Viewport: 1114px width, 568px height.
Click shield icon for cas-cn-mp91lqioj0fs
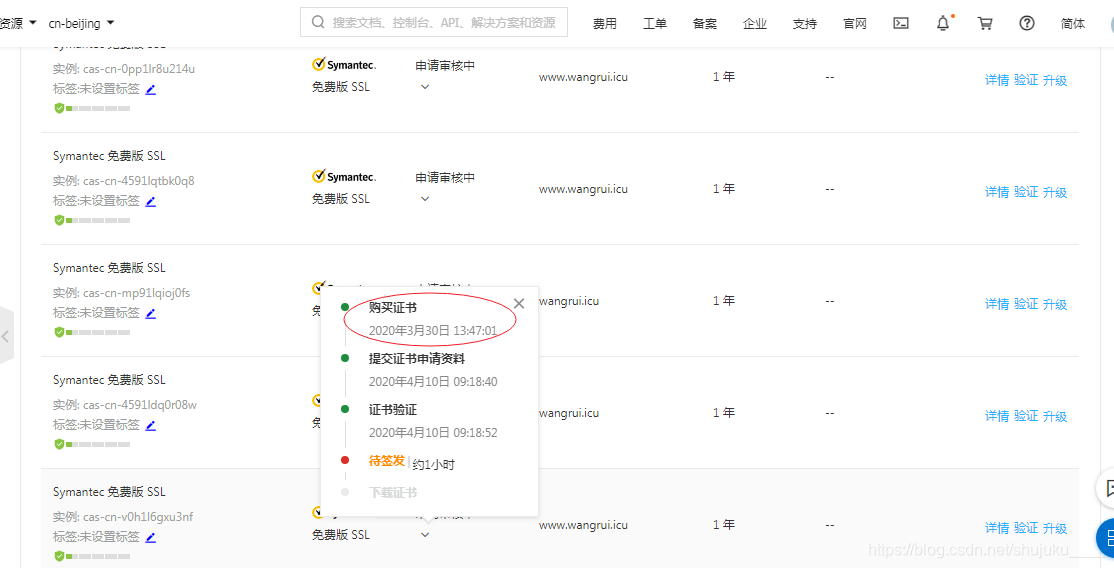(59, 332)
